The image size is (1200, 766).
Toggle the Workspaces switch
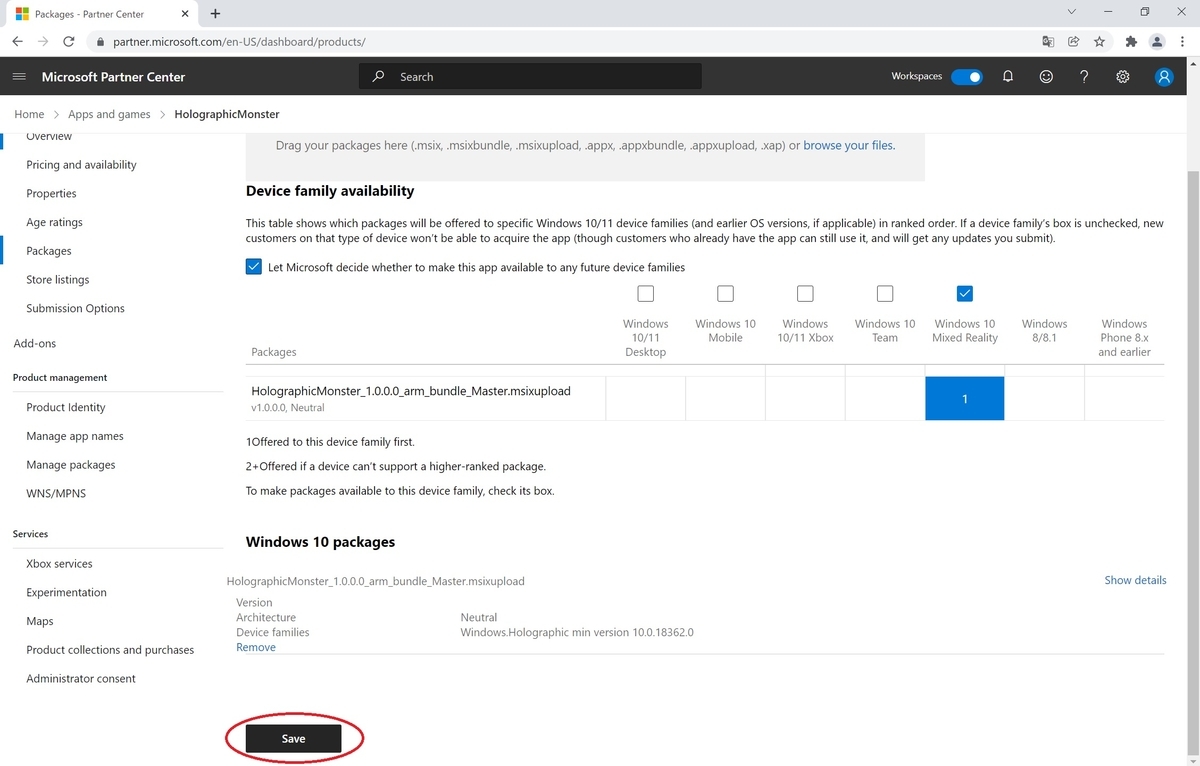click(966, 77)
